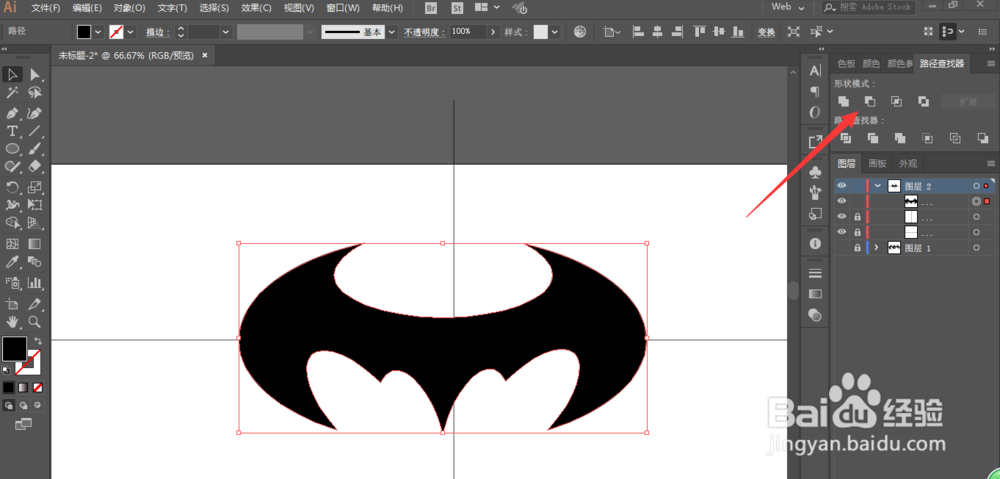This screenshot has width=1000, height=479.
Task: Choose the Hand tool
Action: (x=12, y=321)
